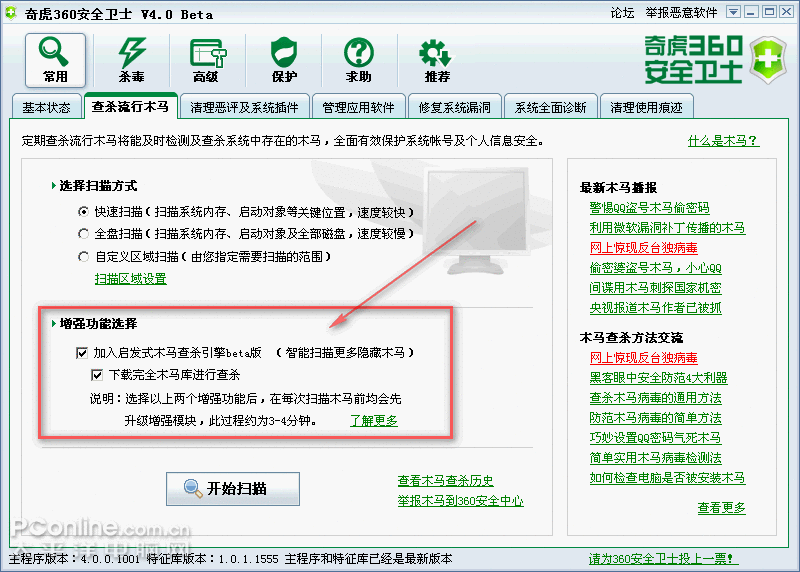The width and height of the screenshot is (800, 572).
Task: Click 主程序版本：4.0.0.1001 status text
Action: (74, 559)
